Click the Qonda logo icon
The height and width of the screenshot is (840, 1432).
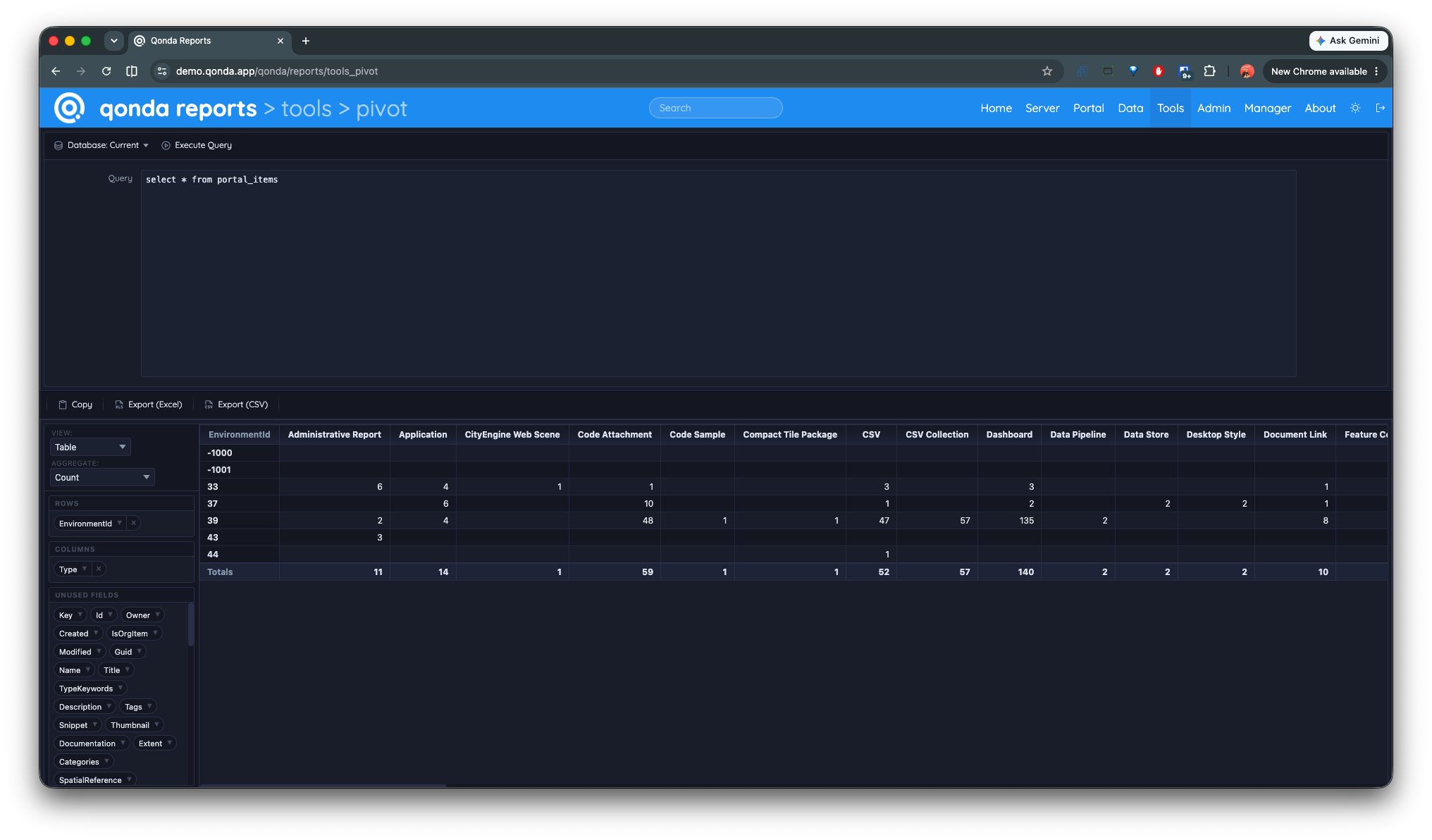(69, 108)
